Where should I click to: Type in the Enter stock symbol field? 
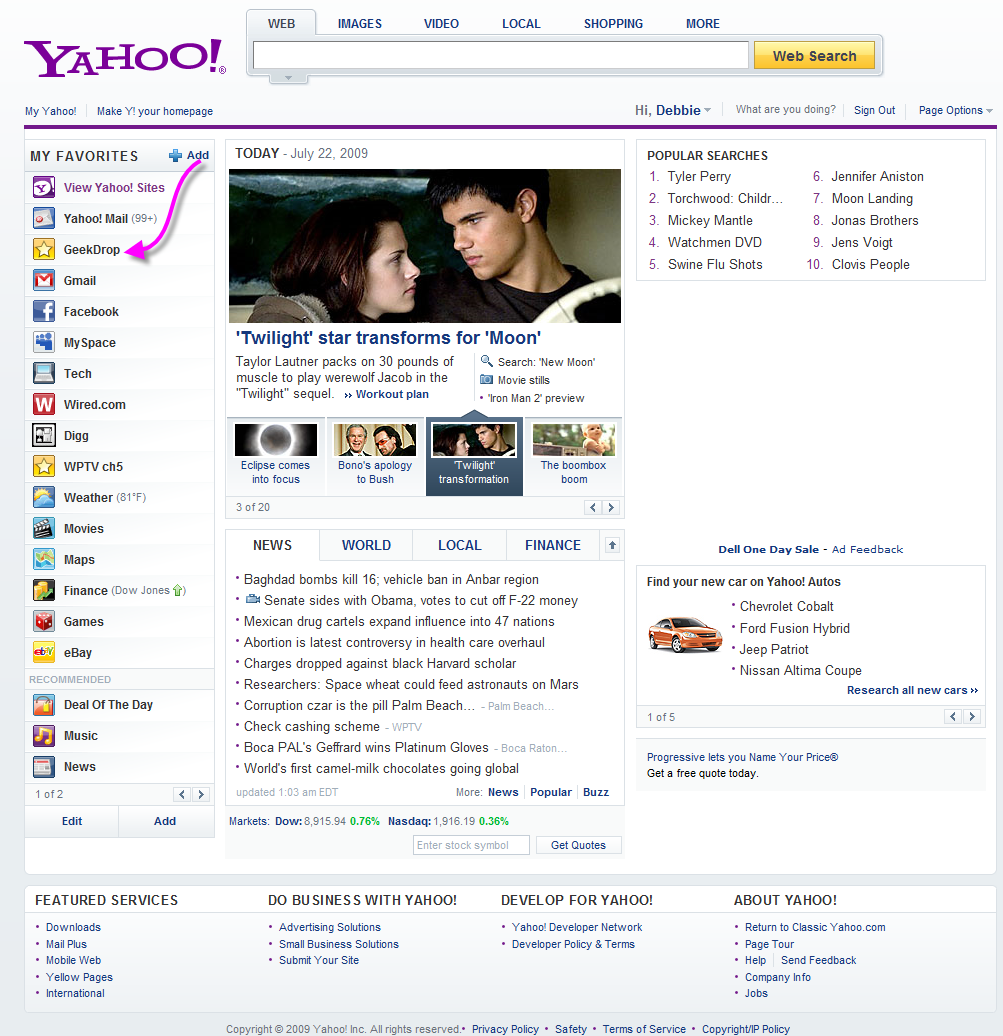tap(472, 845)
